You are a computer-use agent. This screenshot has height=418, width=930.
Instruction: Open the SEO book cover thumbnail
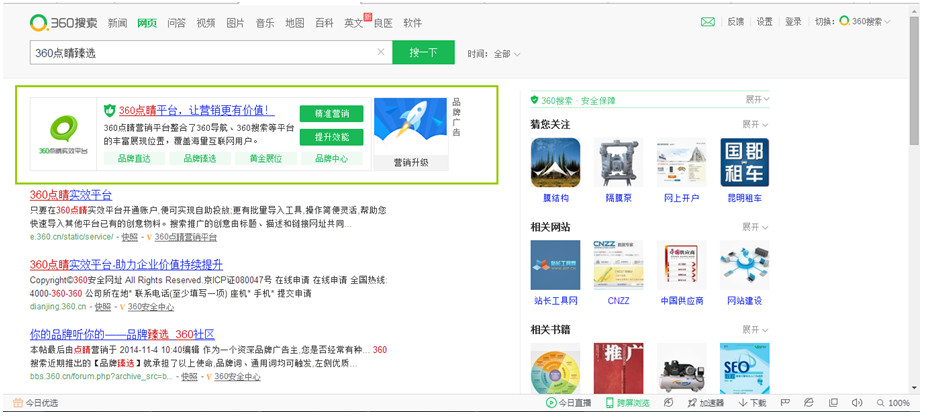[x=744, y=368]
